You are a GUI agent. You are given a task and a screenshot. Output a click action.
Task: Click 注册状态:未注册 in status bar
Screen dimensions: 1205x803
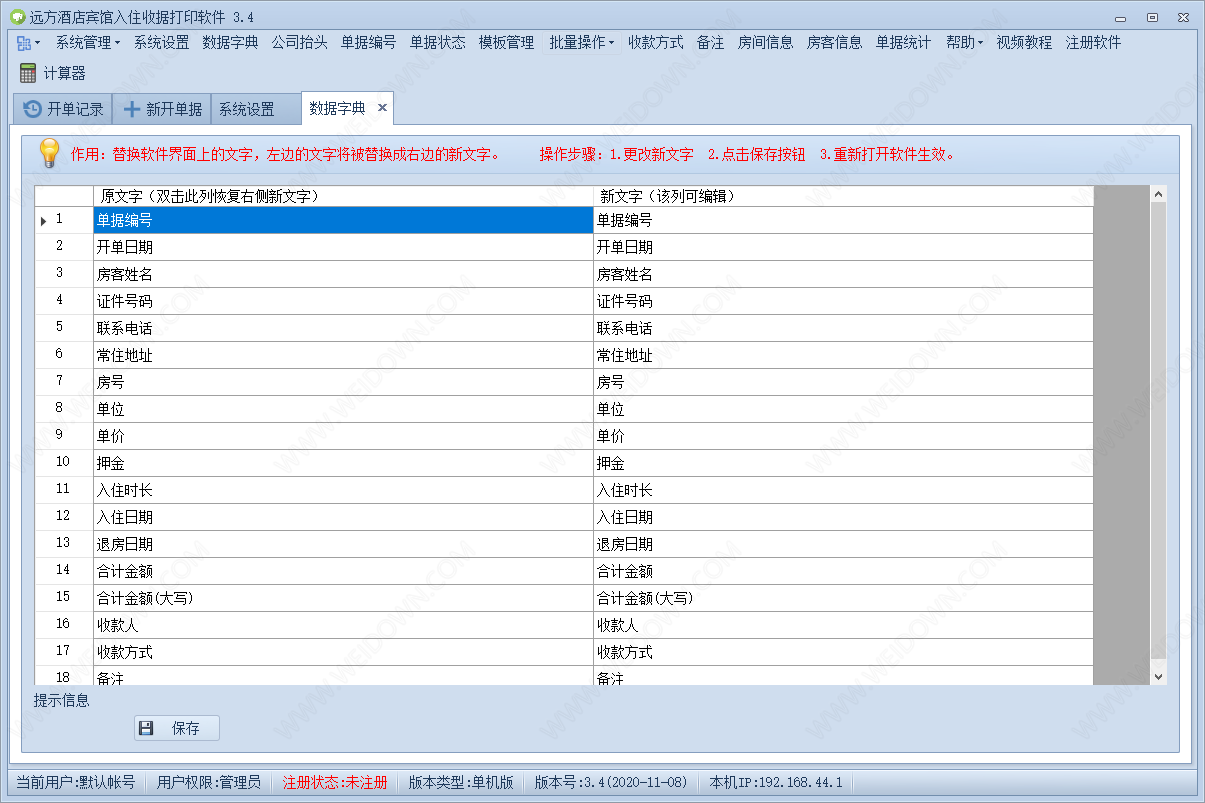(334, 782)
